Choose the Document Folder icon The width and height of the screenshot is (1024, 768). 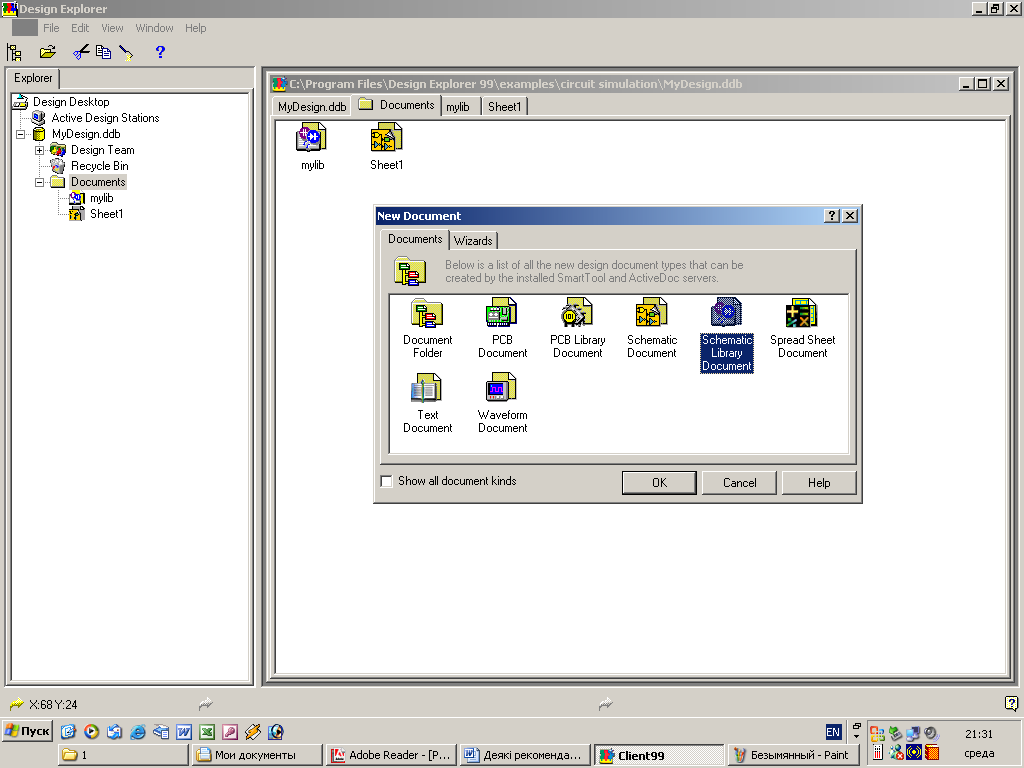point(428,314)
